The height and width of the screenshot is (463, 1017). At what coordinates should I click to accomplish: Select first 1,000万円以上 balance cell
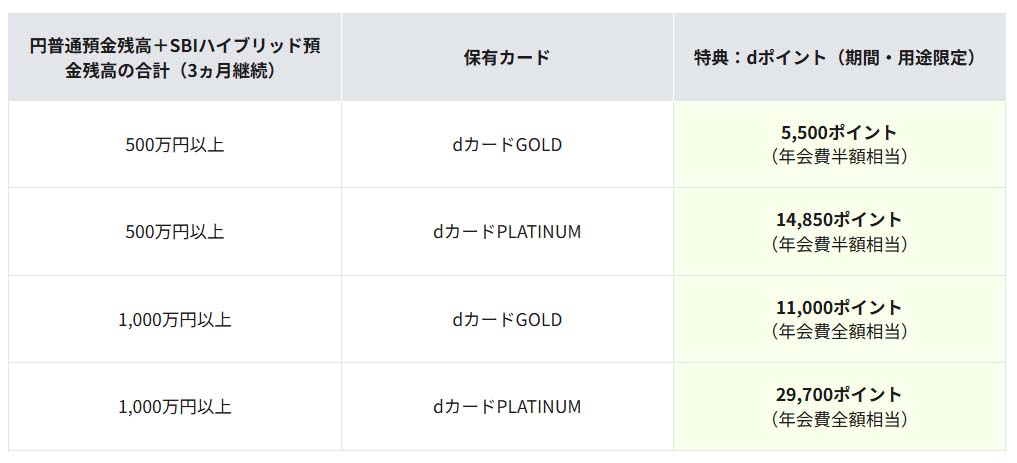click(174, 319)
